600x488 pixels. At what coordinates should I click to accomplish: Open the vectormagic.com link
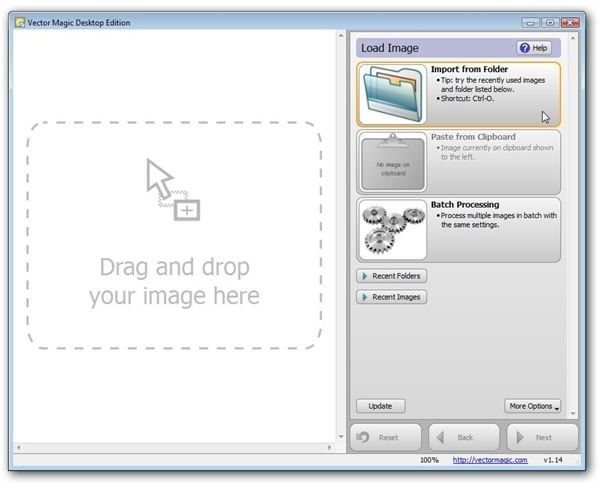[490, 460]
